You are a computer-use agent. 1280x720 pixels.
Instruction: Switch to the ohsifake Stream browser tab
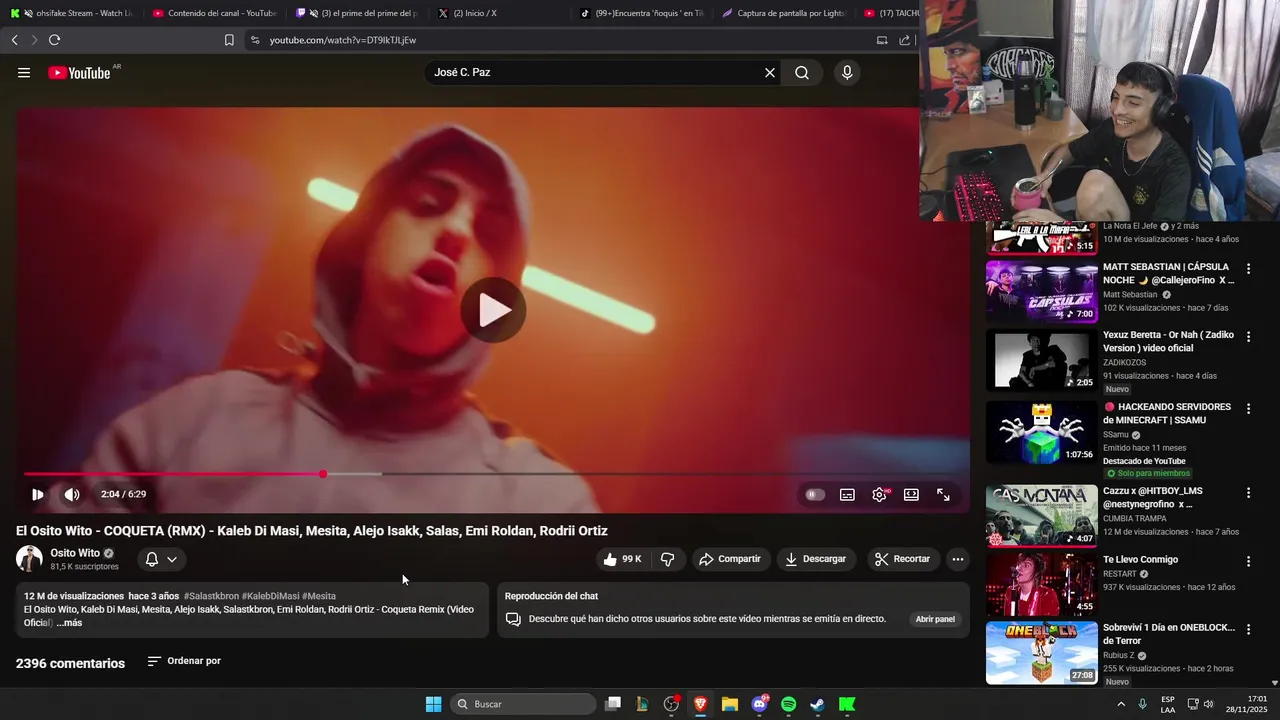[x=72, y=13]
